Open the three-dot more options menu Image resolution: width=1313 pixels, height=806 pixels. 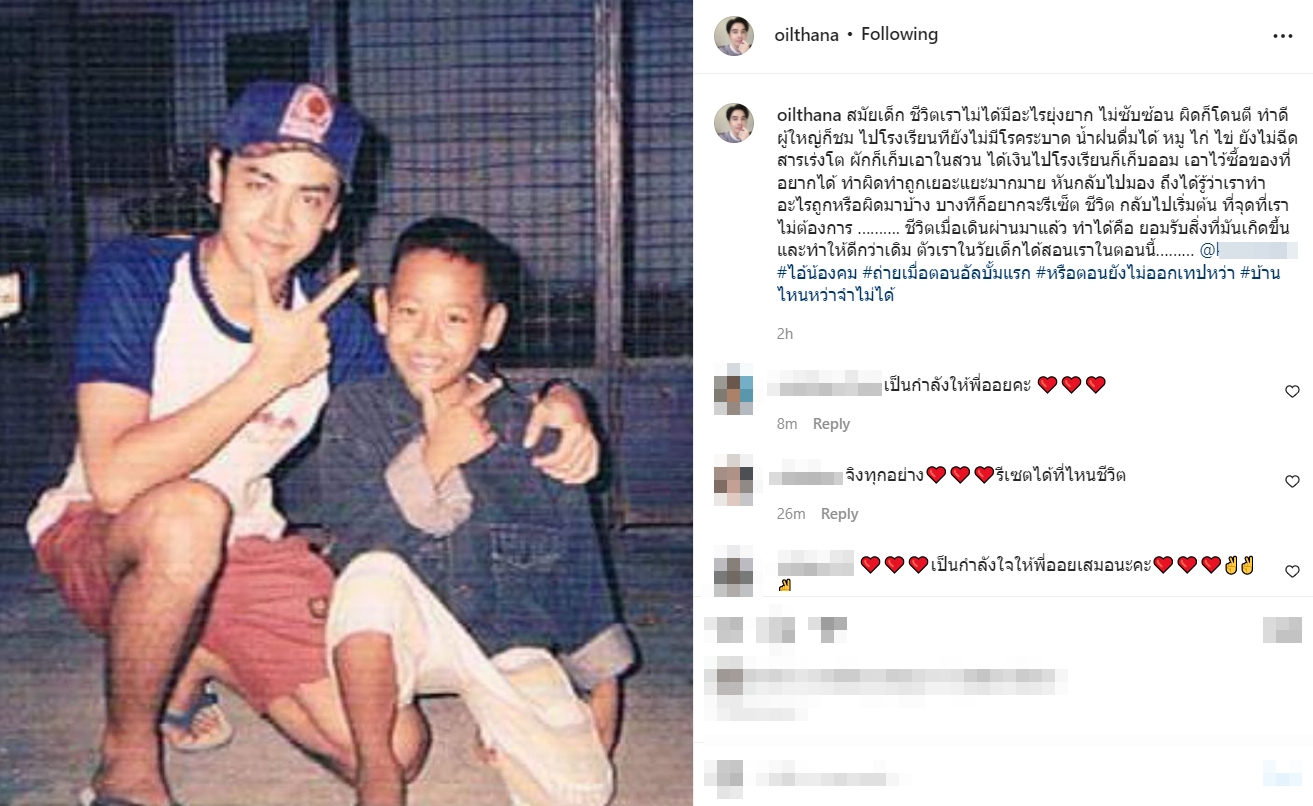tap(1283, 36)
